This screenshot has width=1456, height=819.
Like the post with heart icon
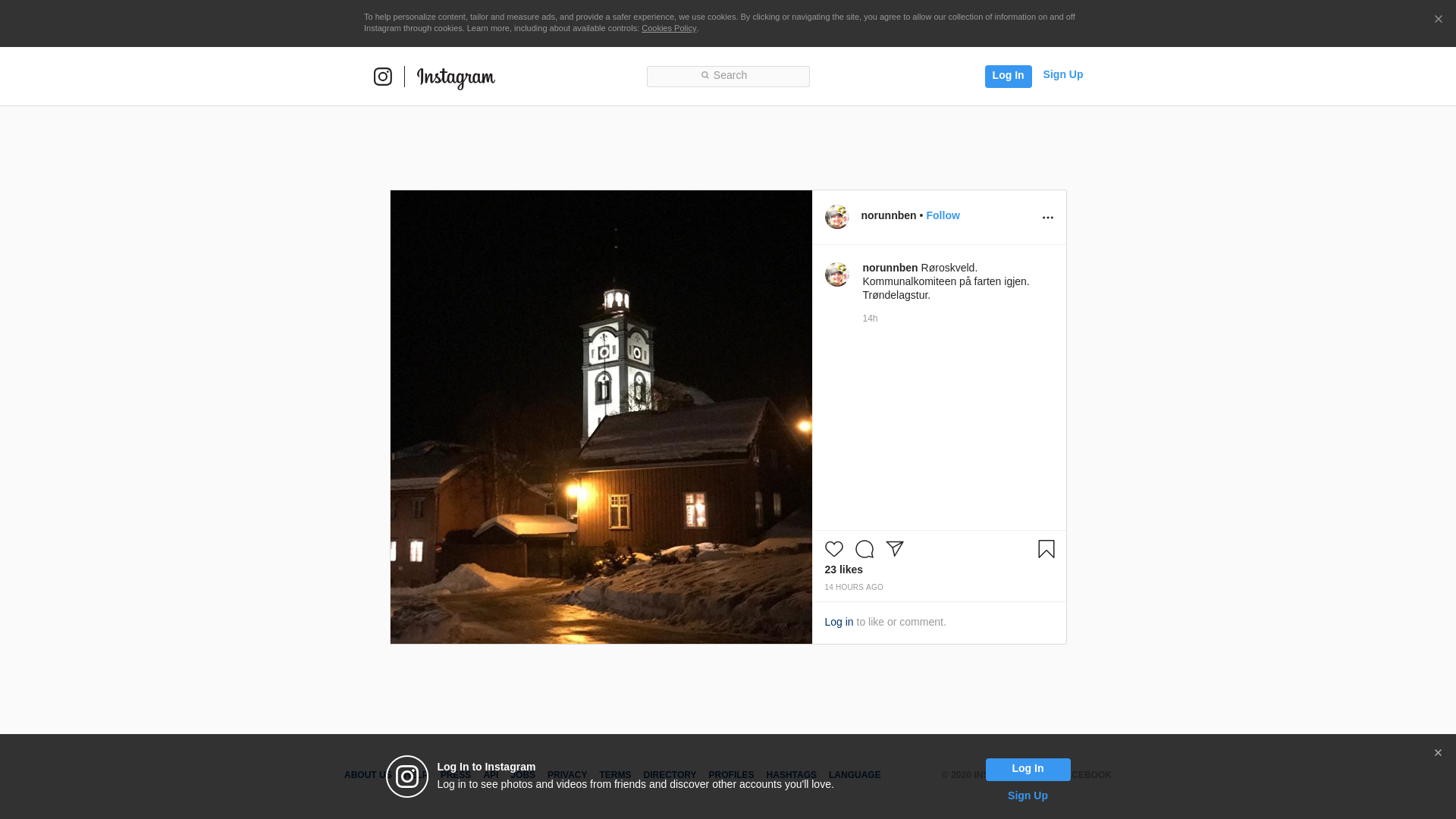point(834,549)
